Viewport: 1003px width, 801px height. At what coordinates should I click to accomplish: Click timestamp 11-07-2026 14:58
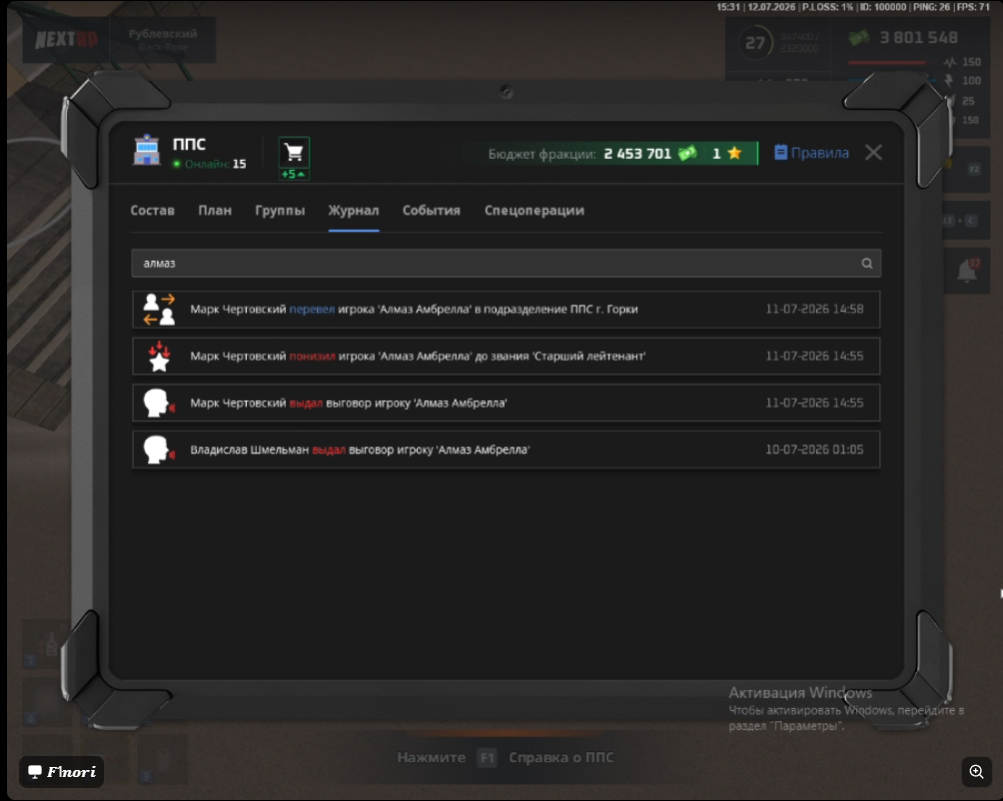pos(814,309)
